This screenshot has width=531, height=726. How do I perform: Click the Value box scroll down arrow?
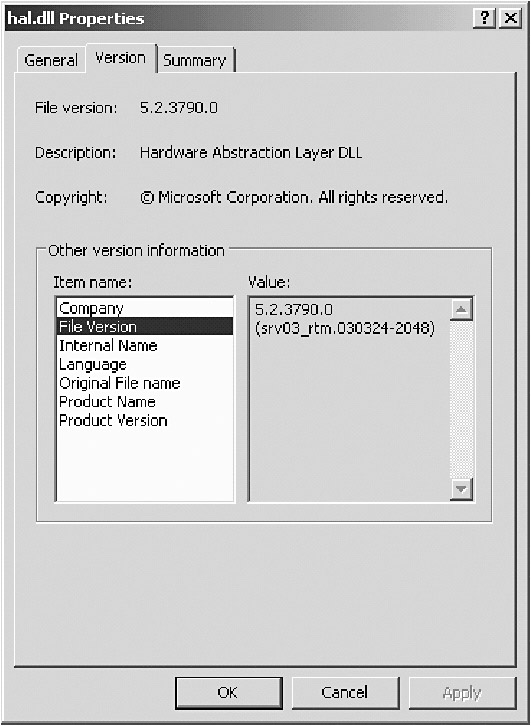click(x=461, y=488)
